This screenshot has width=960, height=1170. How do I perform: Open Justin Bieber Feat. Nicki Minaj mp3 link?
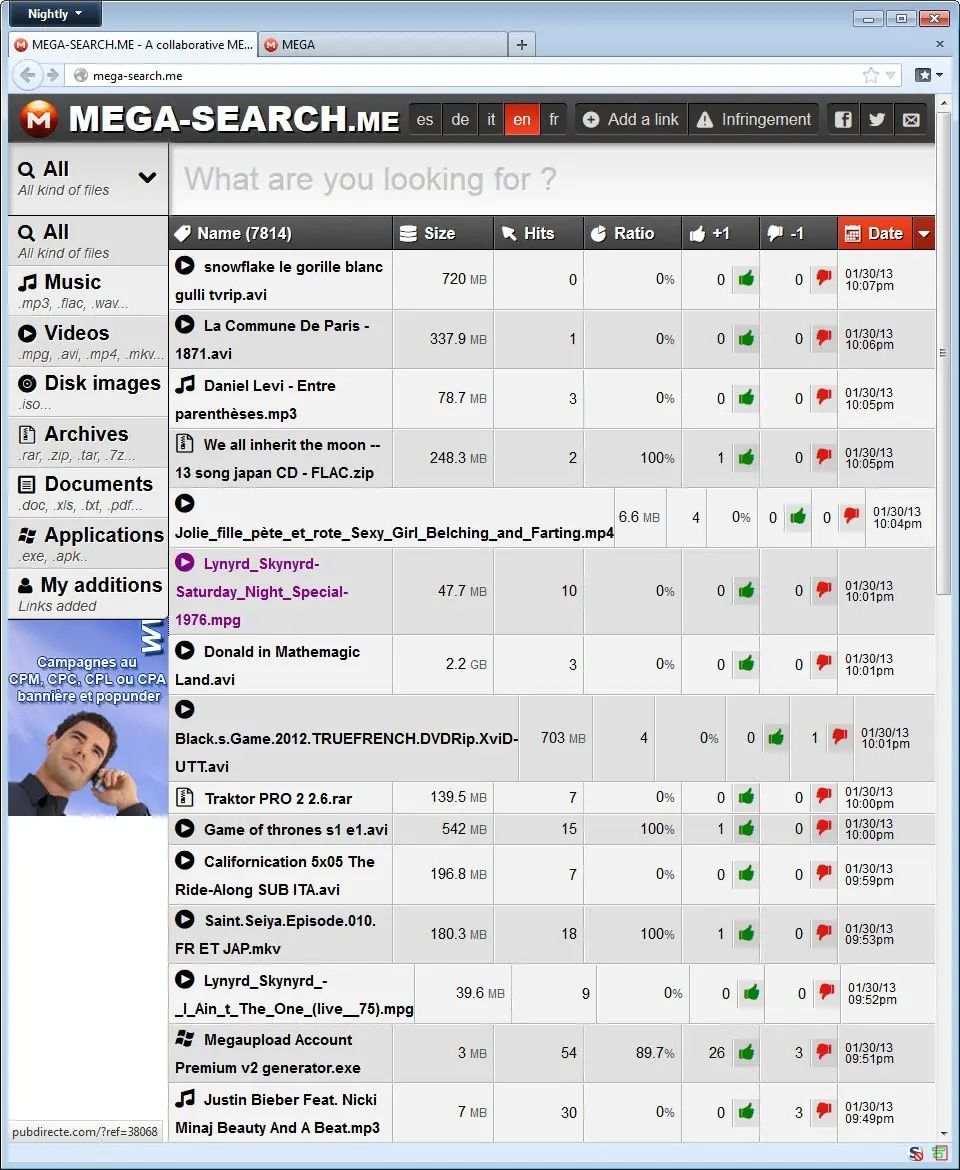(x=277, y=1113)
